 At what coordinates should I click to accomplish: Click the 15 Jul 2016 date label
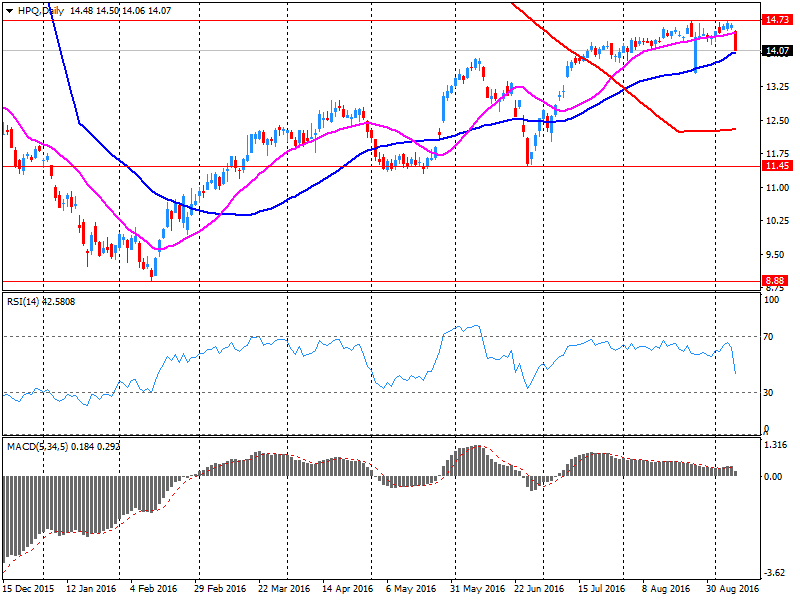602,588
